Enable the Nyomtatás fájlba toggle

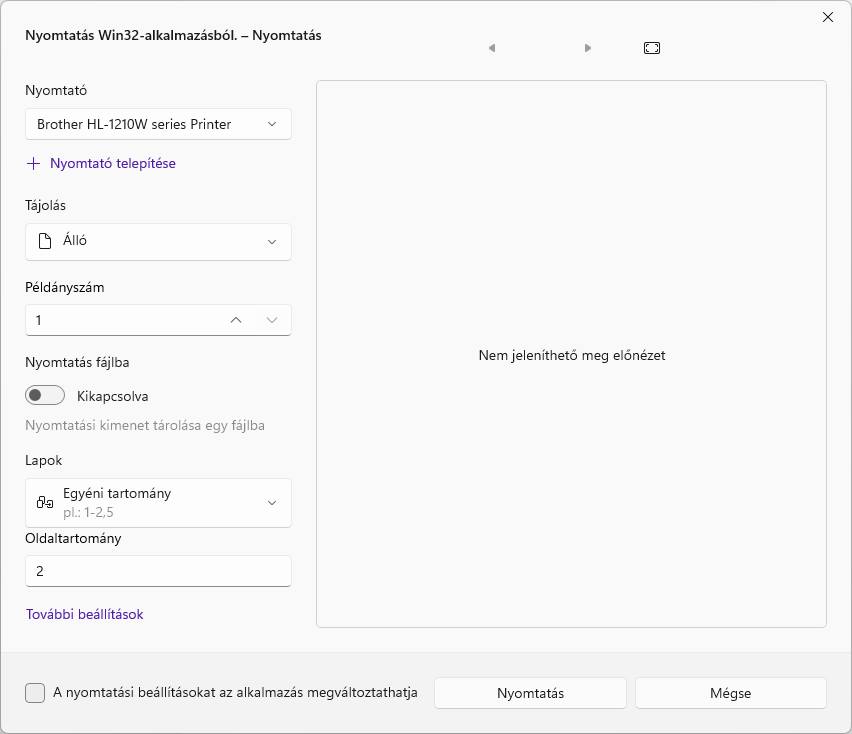45,395
